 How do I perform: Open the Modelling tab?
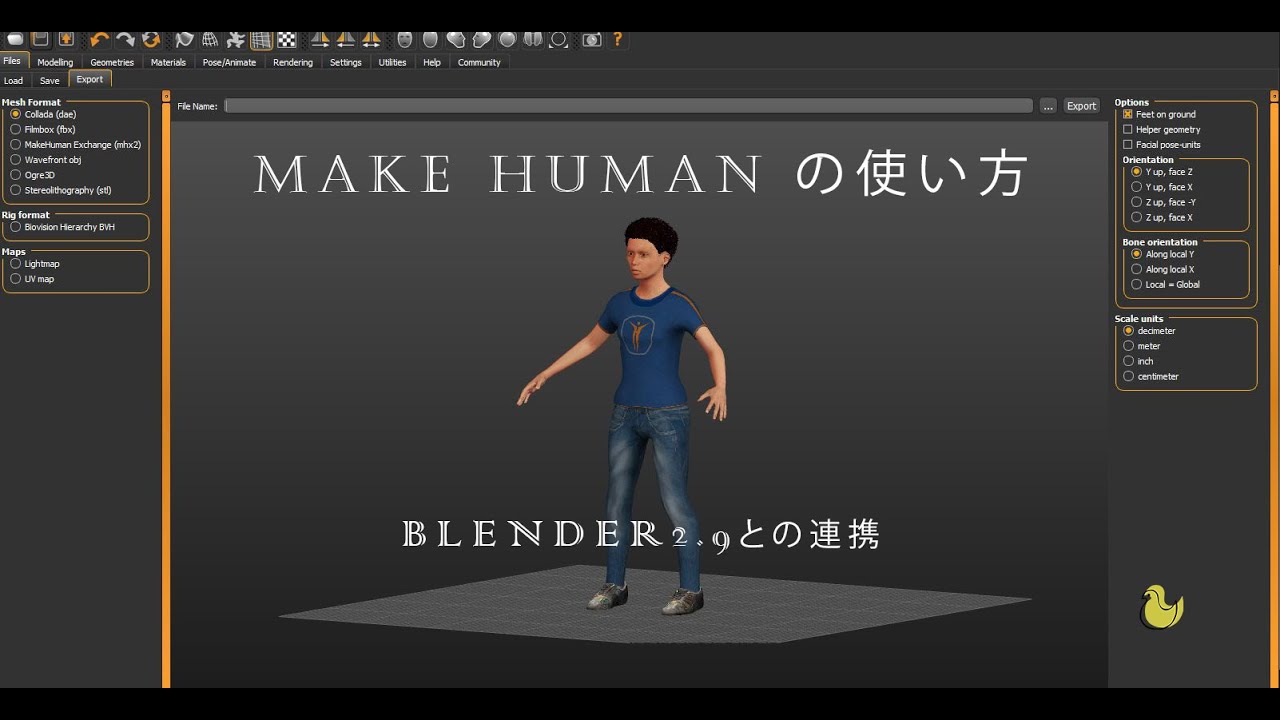pyautogui.click(x=55, y=62)
